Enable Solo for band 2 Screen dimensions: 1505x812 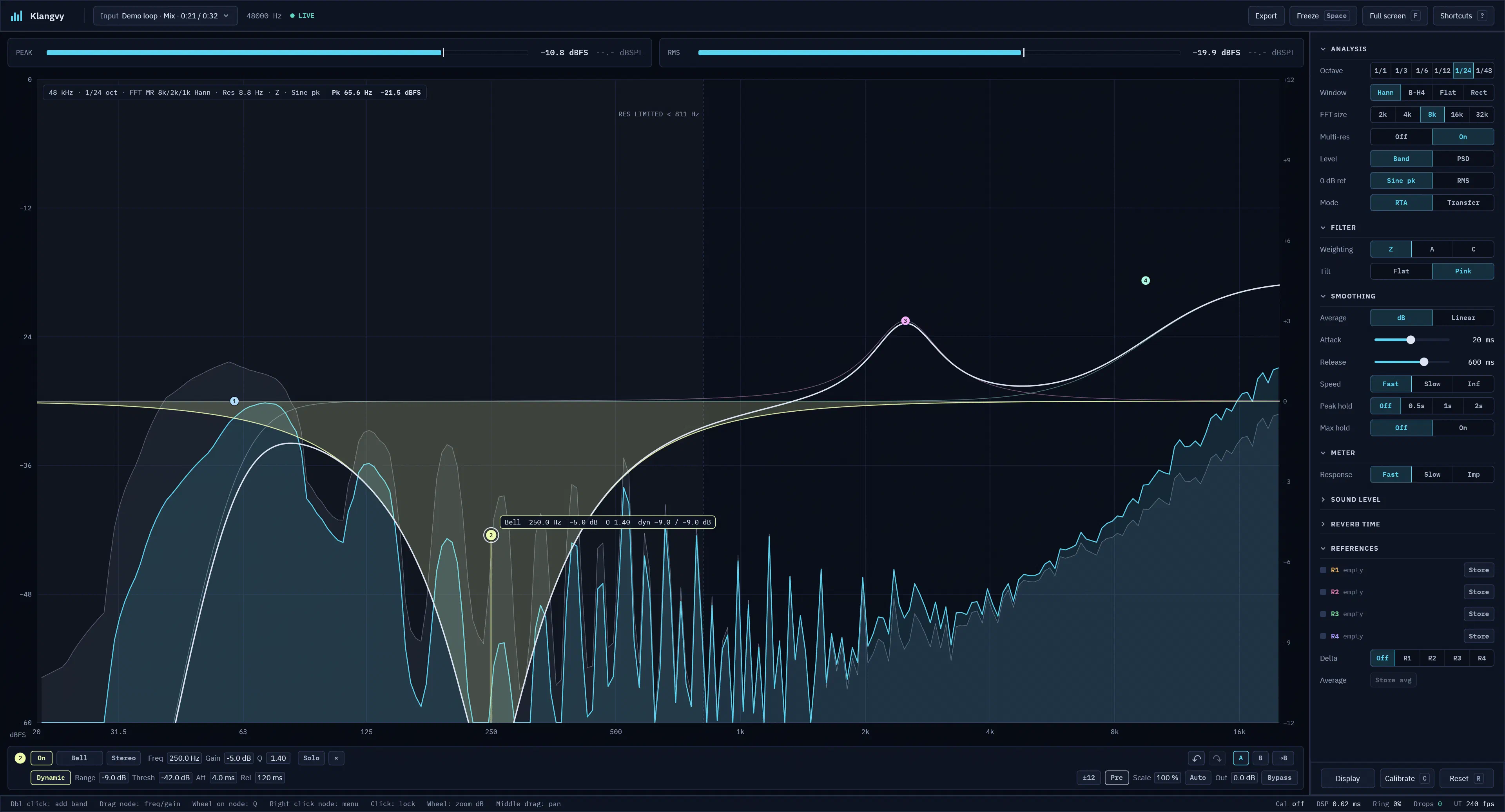click(x=312, y=758)
